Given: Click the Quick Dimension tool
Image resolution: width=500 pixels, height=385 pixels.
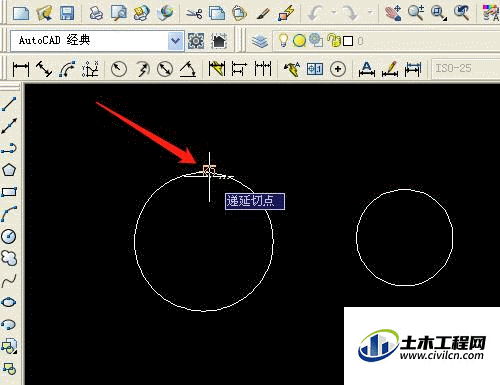Looking at the screenshot, I should coord(217,69).
